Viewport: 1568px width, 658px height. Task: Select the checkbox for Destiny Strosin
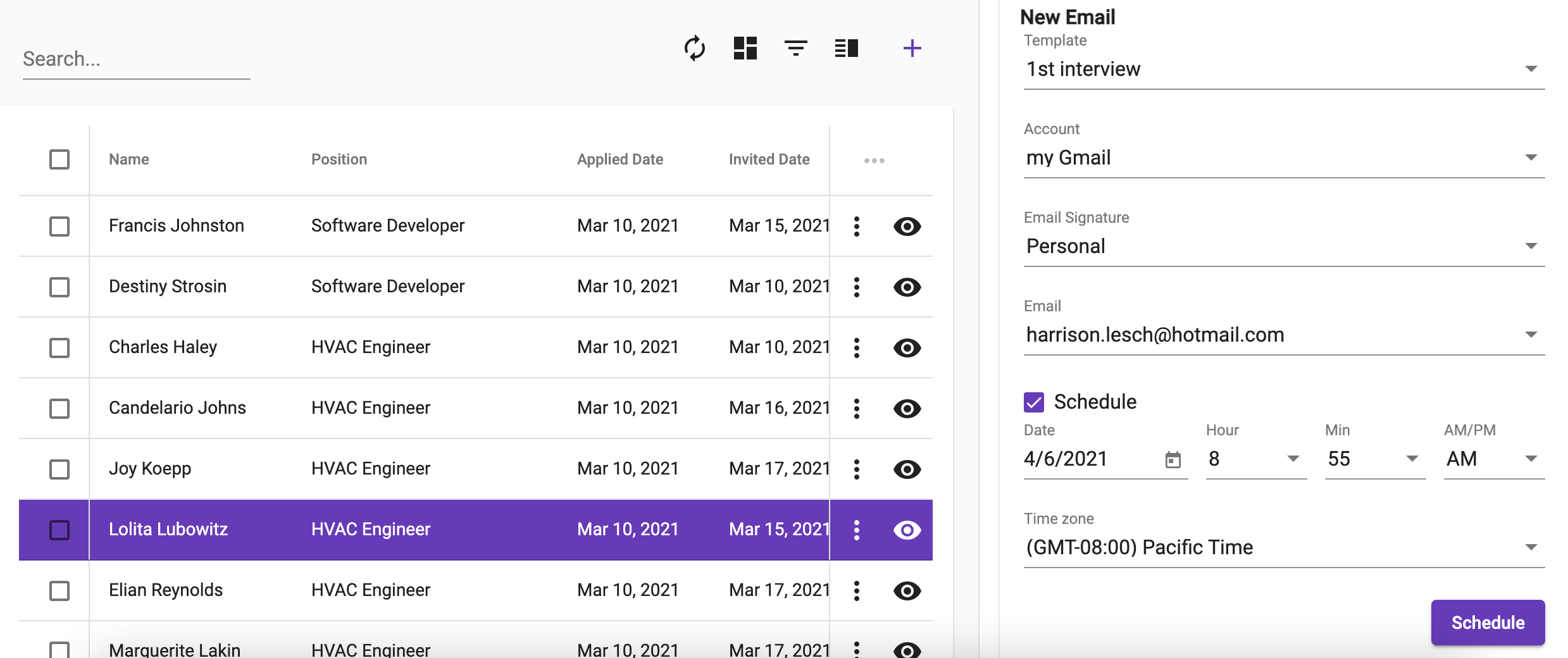(x=59, y=287)
